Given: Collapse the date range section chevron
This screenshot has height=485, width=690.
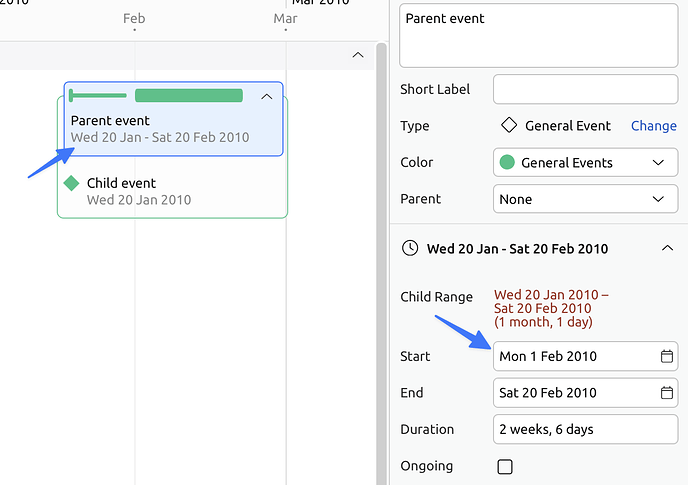Looking at the screenshot, I should tap(667, 248).
